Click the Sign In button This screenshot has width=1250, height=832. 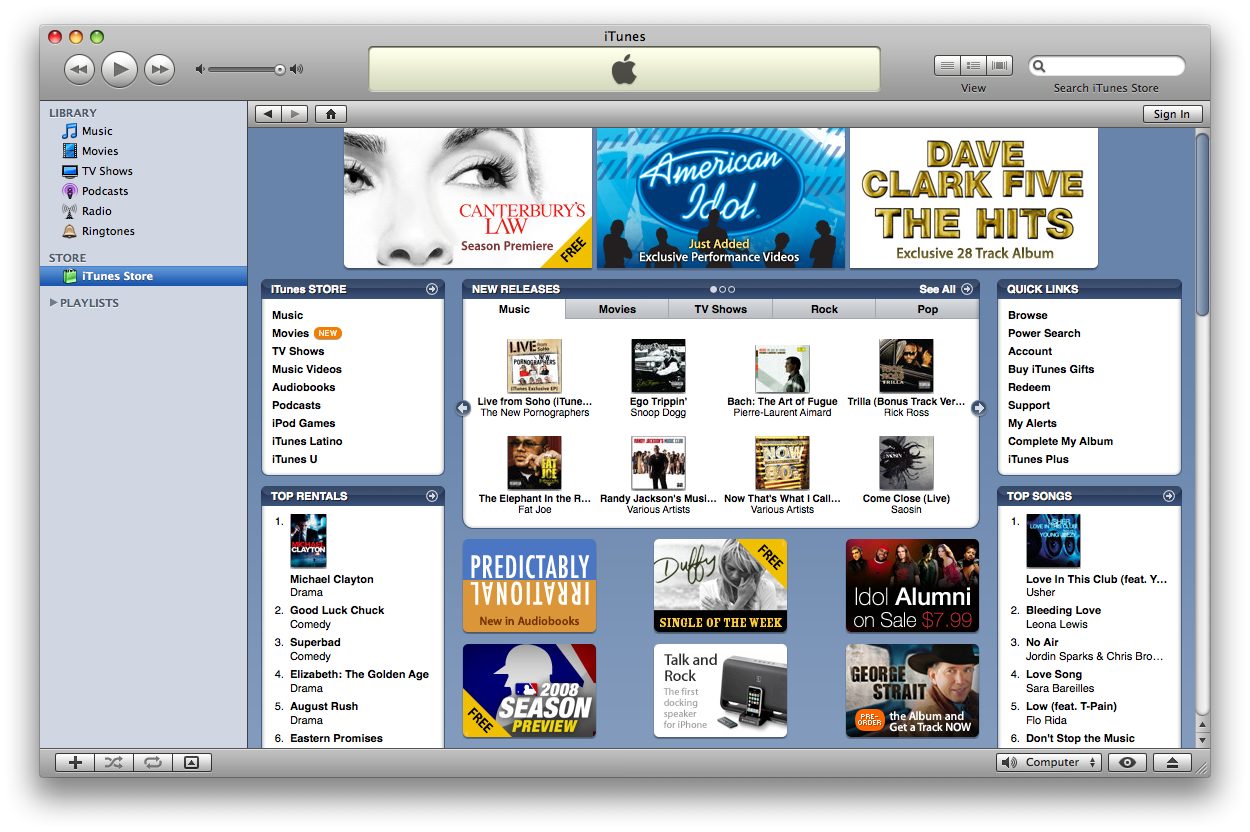1172,114
